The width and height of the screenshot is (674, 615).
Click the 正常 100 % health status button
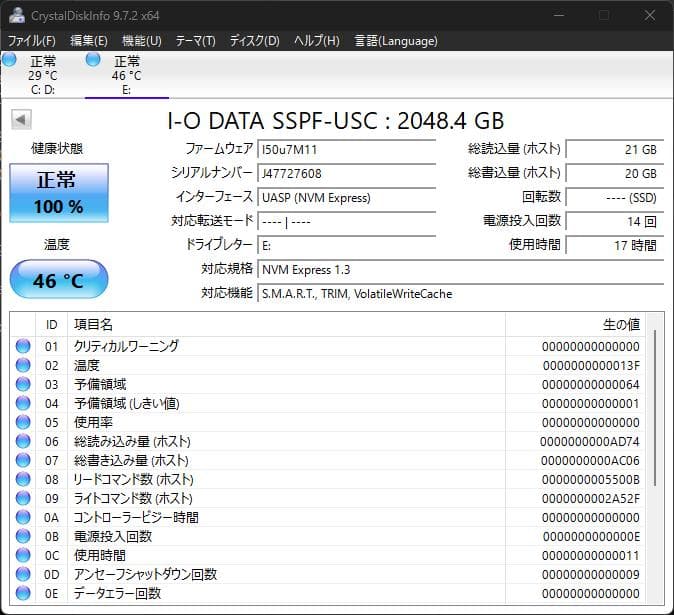pos(59,193)
